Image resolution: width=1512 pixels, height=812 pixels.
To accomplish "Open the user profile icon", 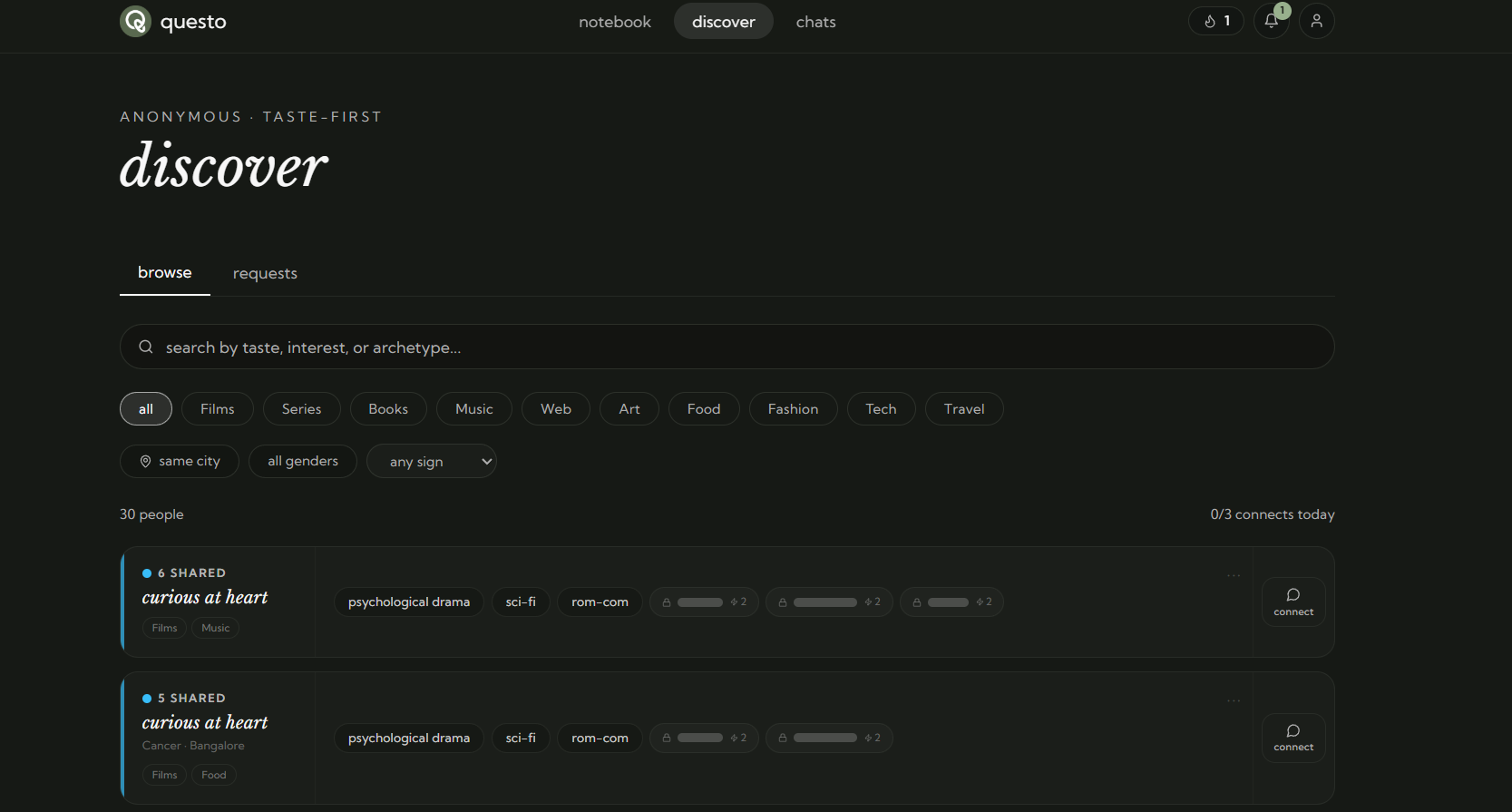I will tap(1317, 21).
